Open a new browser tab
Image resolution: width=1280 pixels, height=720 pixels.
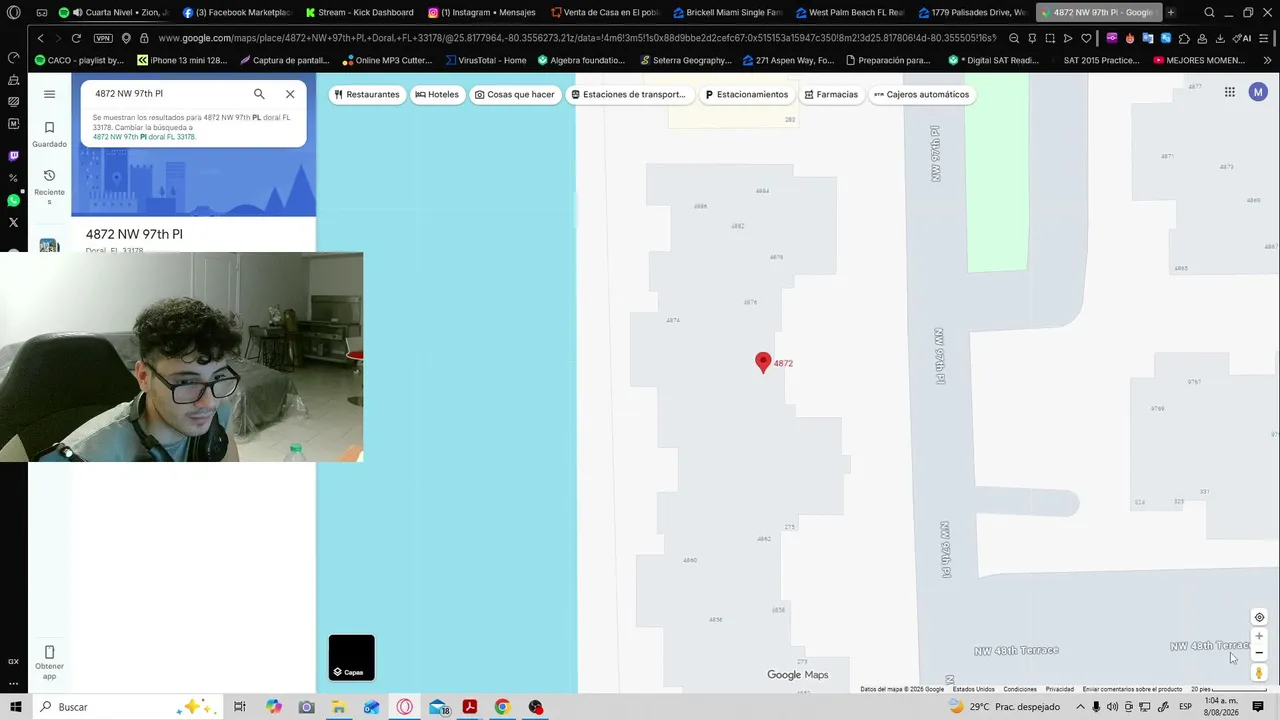click(1171, 13)
